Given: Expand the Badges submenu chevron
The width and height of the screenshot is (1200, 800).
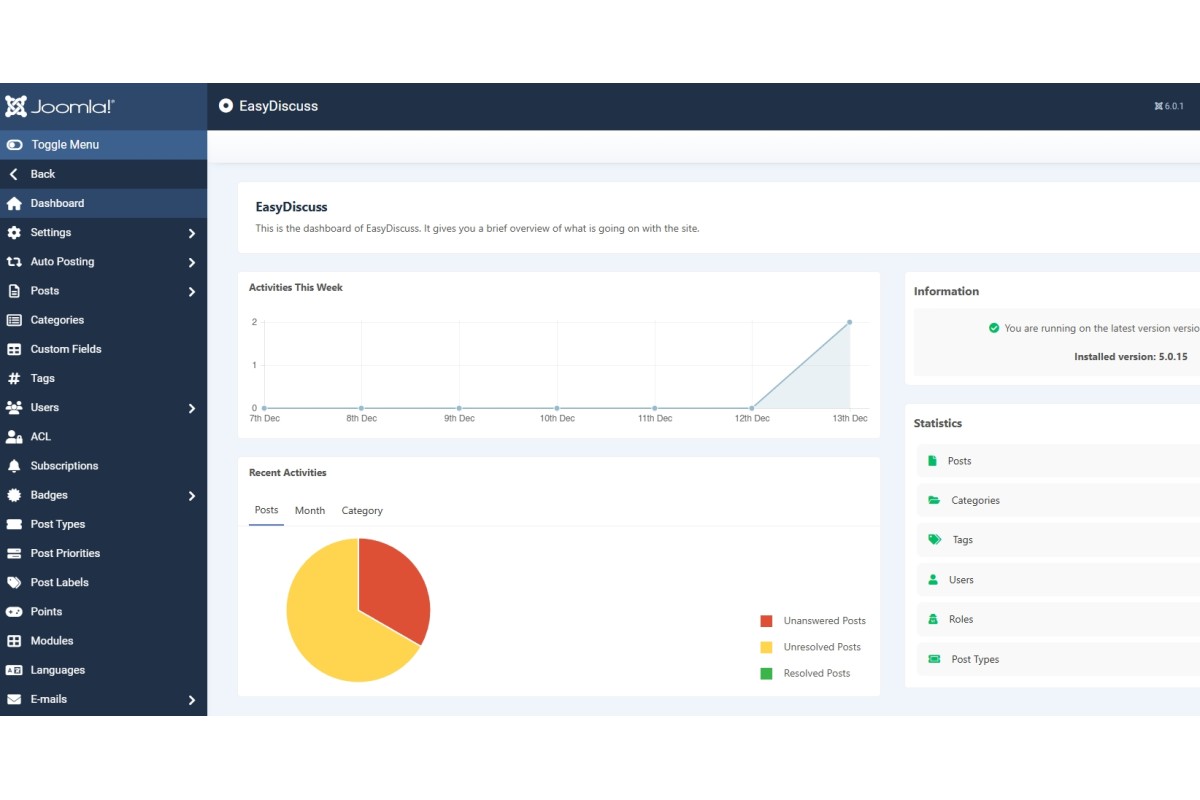Looking at the screenshot, I should click(191, 496).
